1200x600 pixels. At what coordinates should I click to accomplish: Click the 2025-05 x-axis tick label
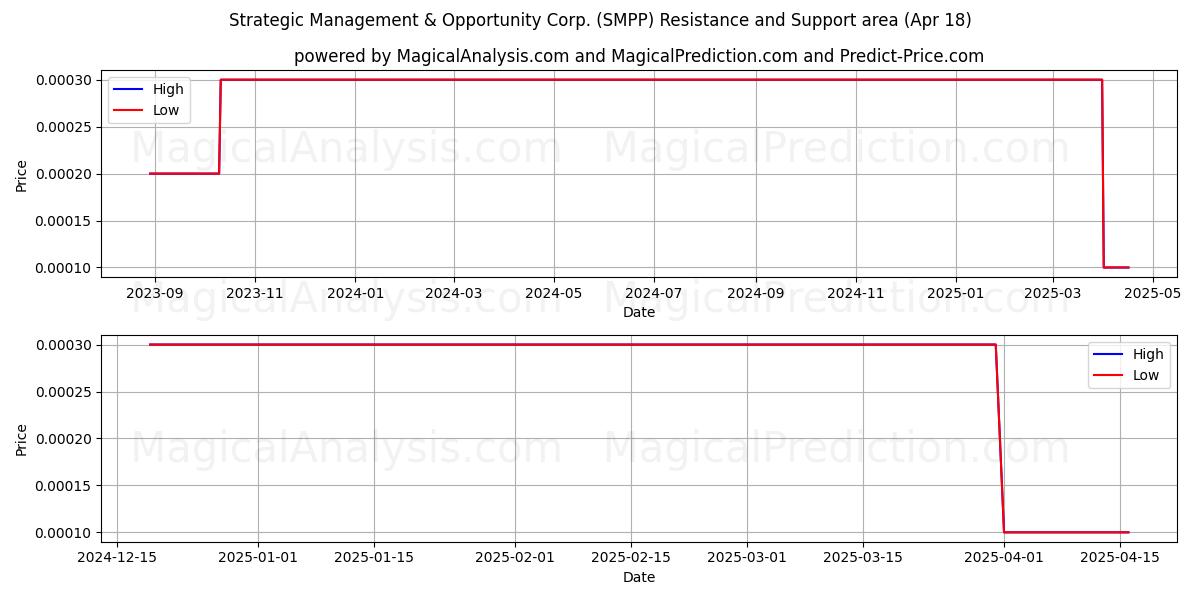[x=1152, y=294]
